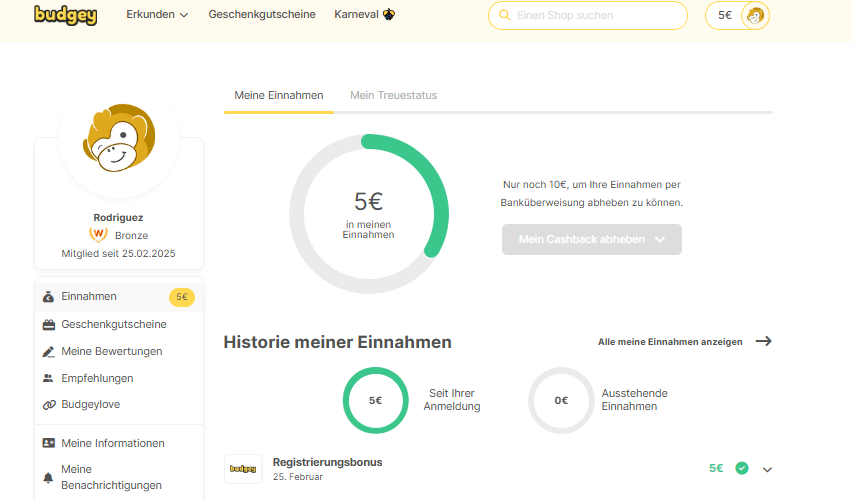The height and width of the screenshot is (502, 853).
Task: Click the Empfehlungen people icon
Action: point(48,379)
